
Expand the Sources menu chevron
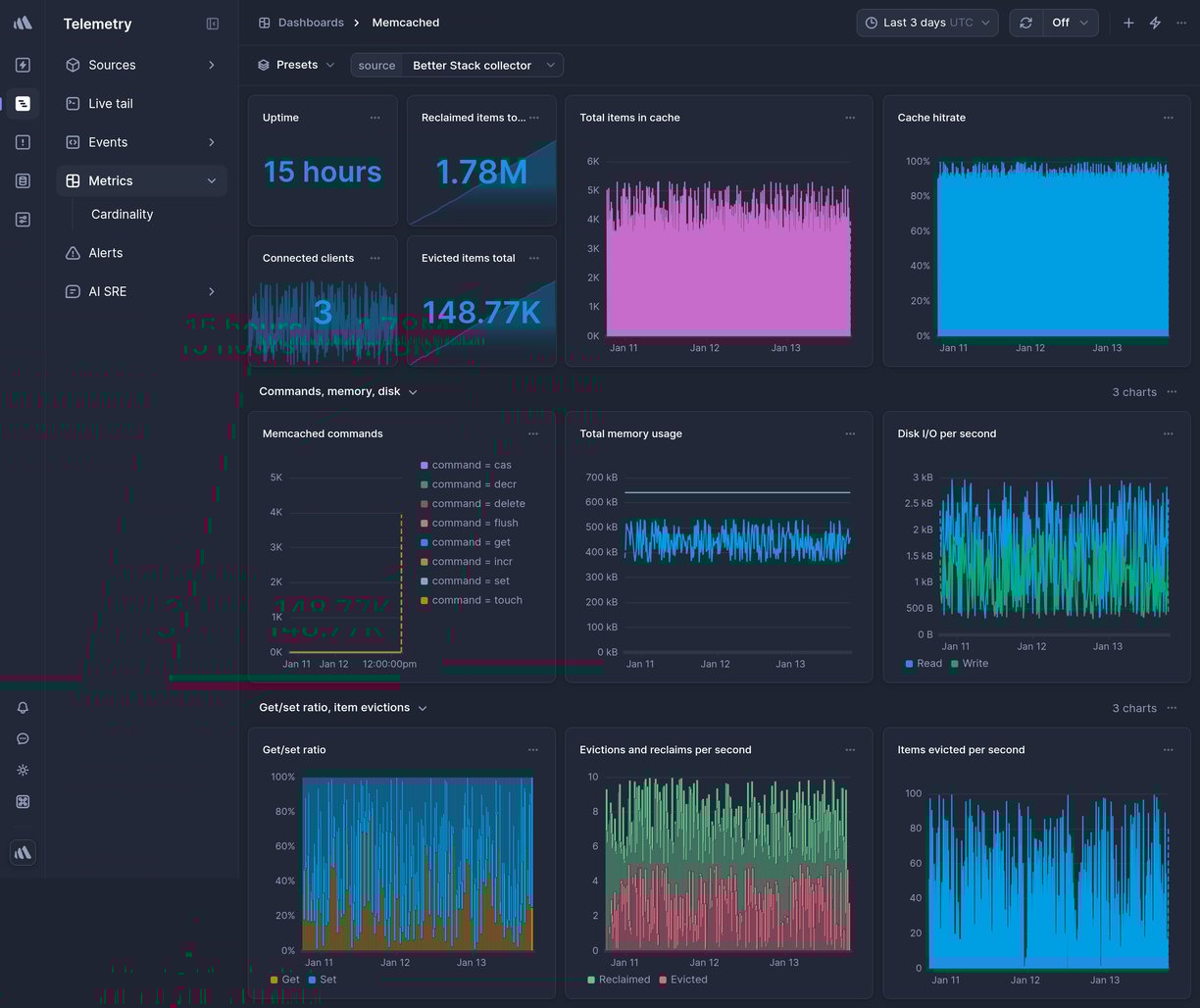[x=212, y=65]
